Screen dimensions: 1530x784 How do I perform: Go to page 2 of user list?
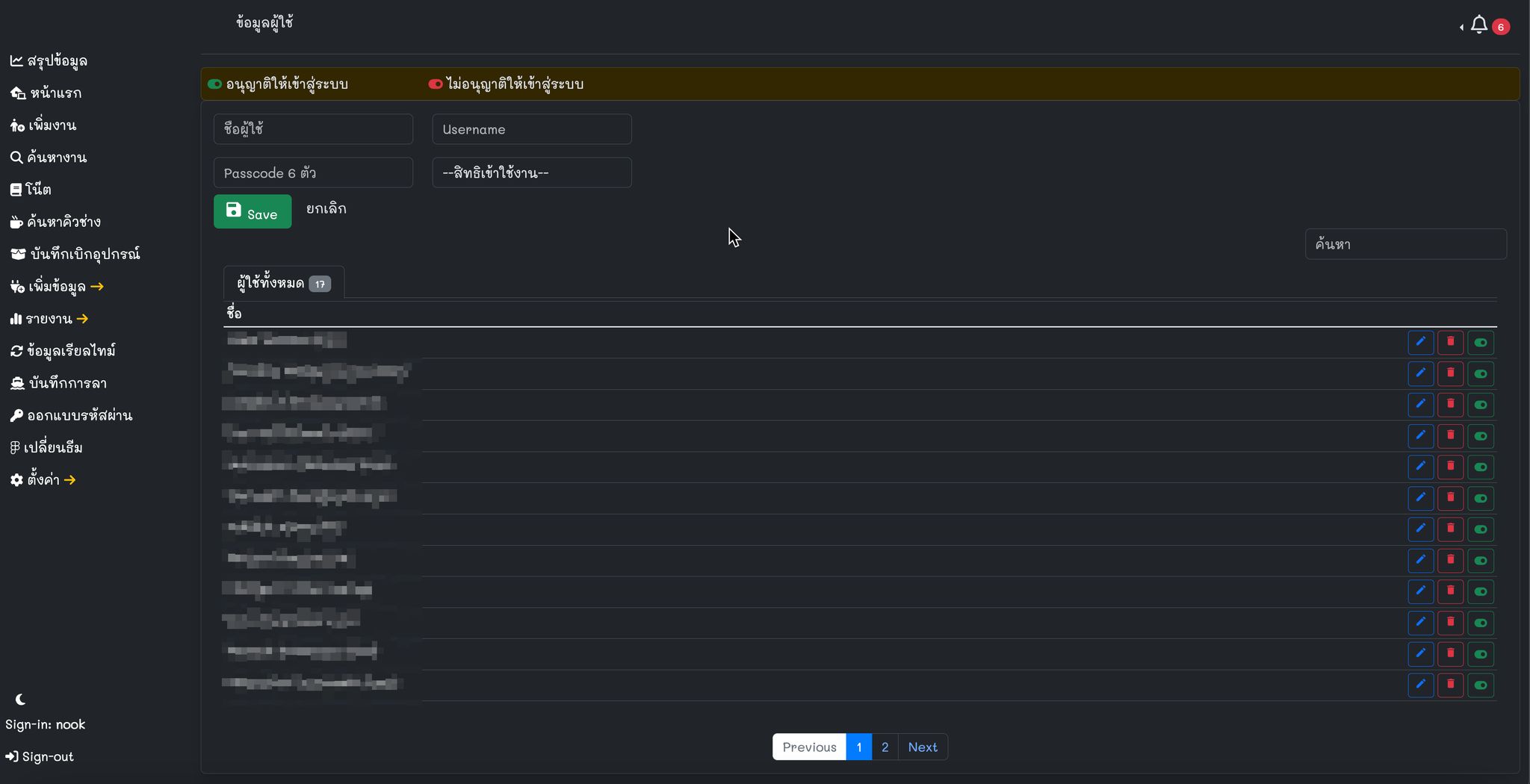click(x=885, y=747)
